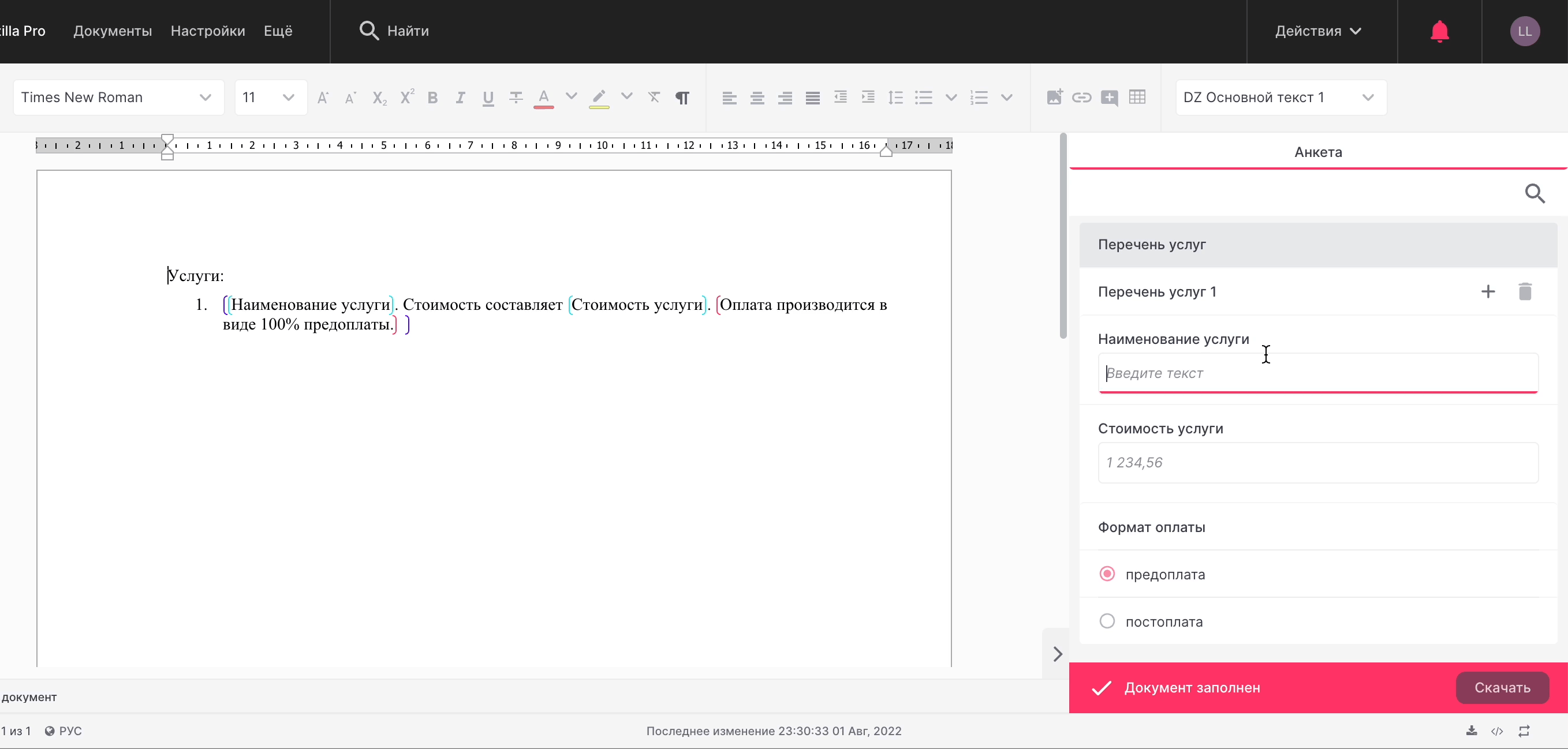Toggle bold formatting
This screenshot has height=749, width=1568.
pos(433,98)
